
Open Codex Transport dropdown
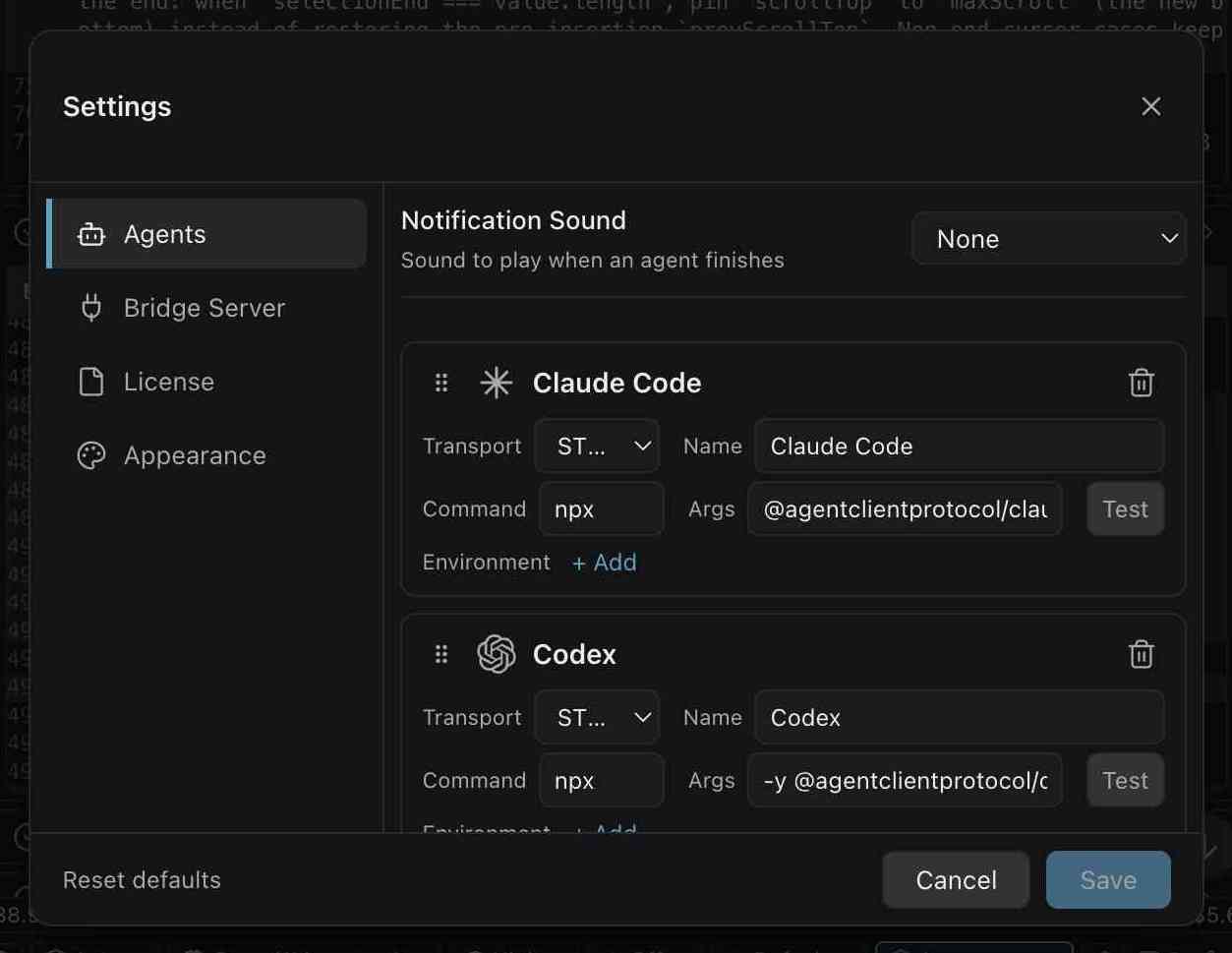click(597, 717)
